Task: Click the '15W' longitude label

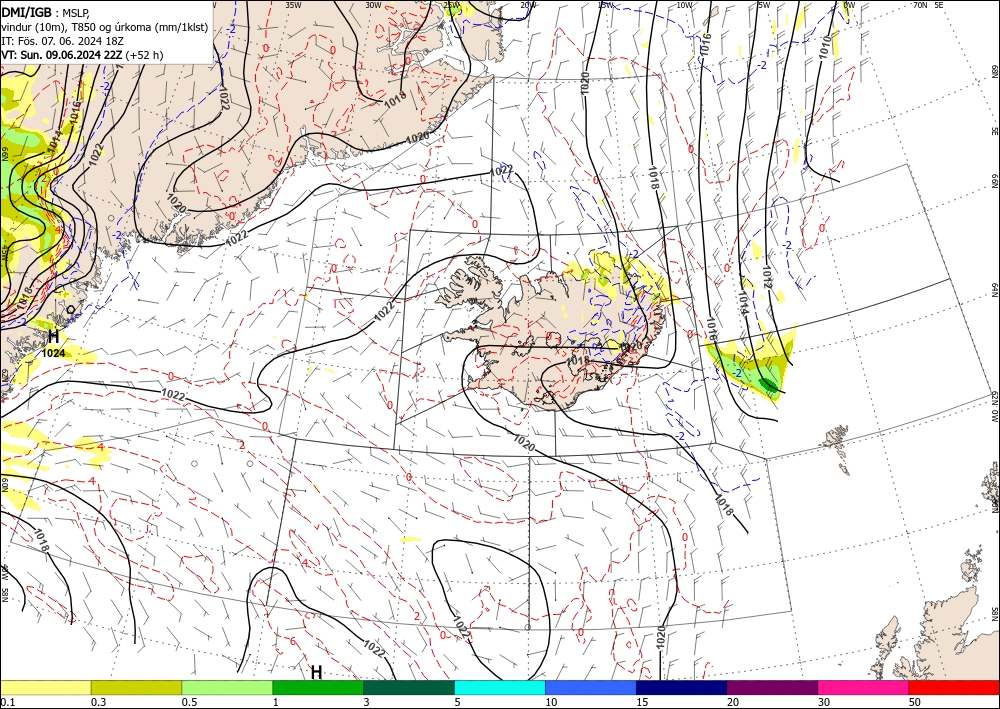Action: (x=606, y=5)
